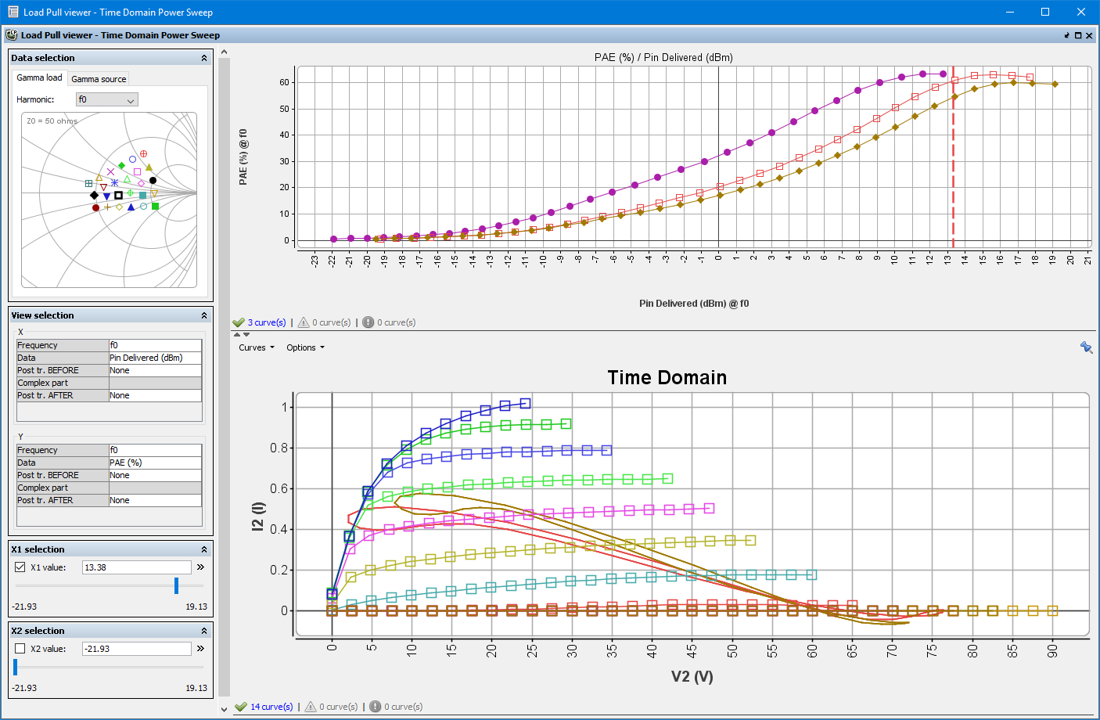1100x720 pixels.
Task: Click the 0 curve(s) error count under PAE chart
Action: tap(396, 323)
